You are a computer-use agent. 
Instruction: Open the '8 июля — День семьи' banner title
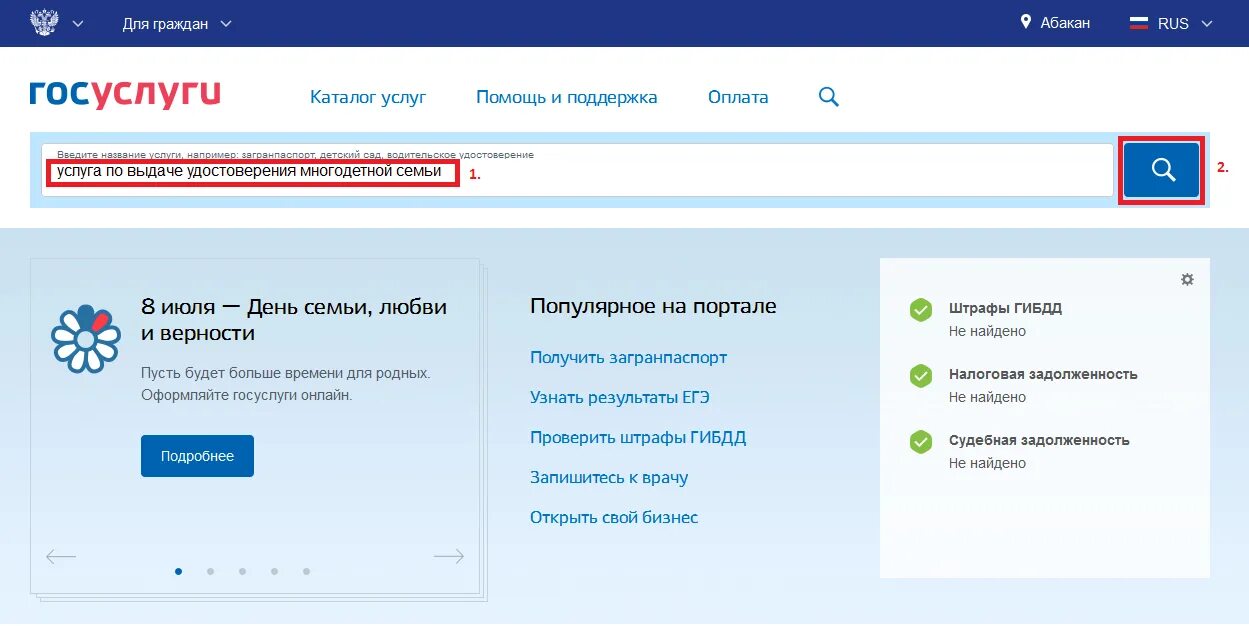[x=294, y=320]
